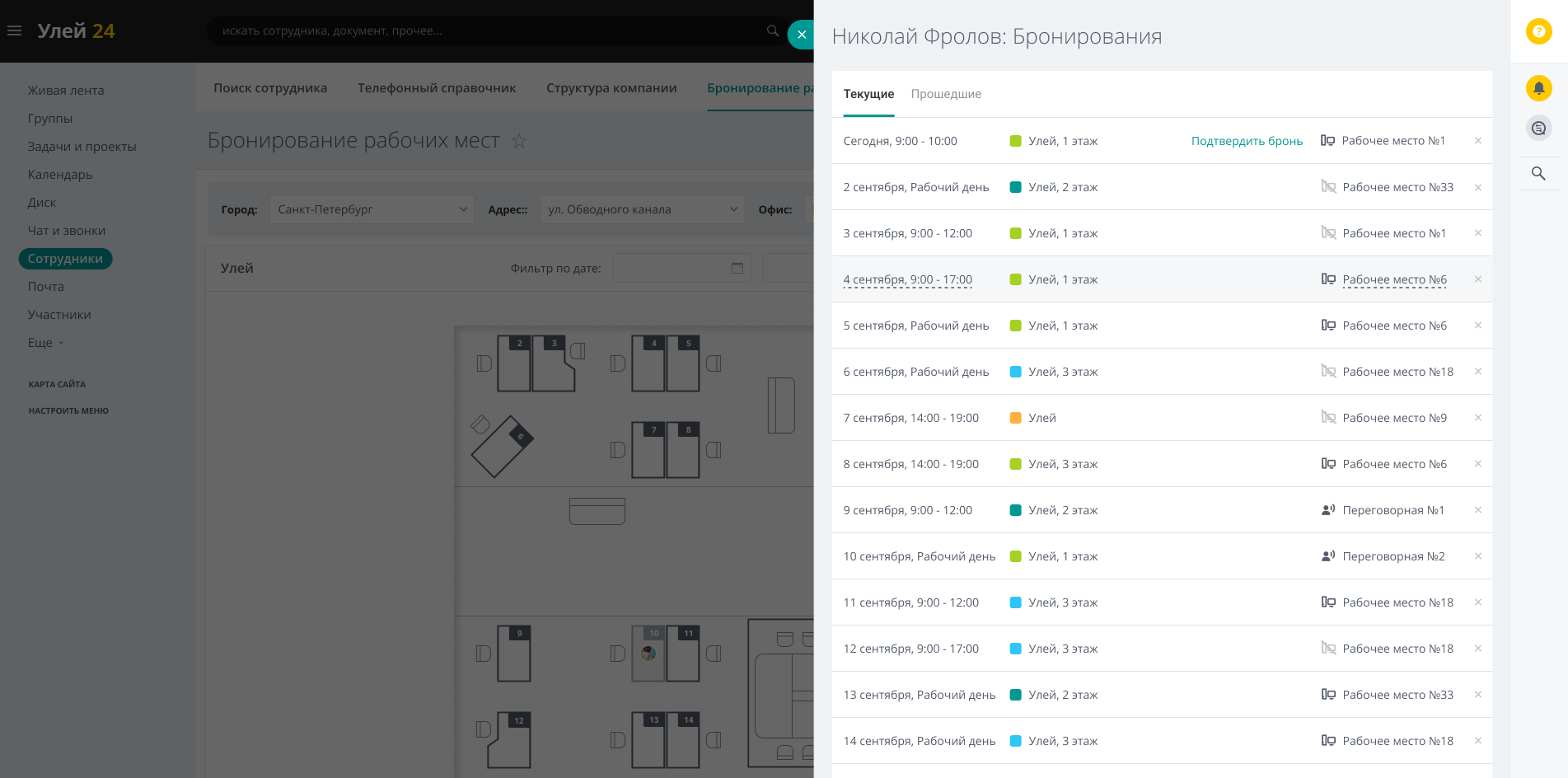The height and width of the screenshot is (778, 1568).
Task: Click Рабочее место №18 on 14 сентября
Action: [1397, 741]
